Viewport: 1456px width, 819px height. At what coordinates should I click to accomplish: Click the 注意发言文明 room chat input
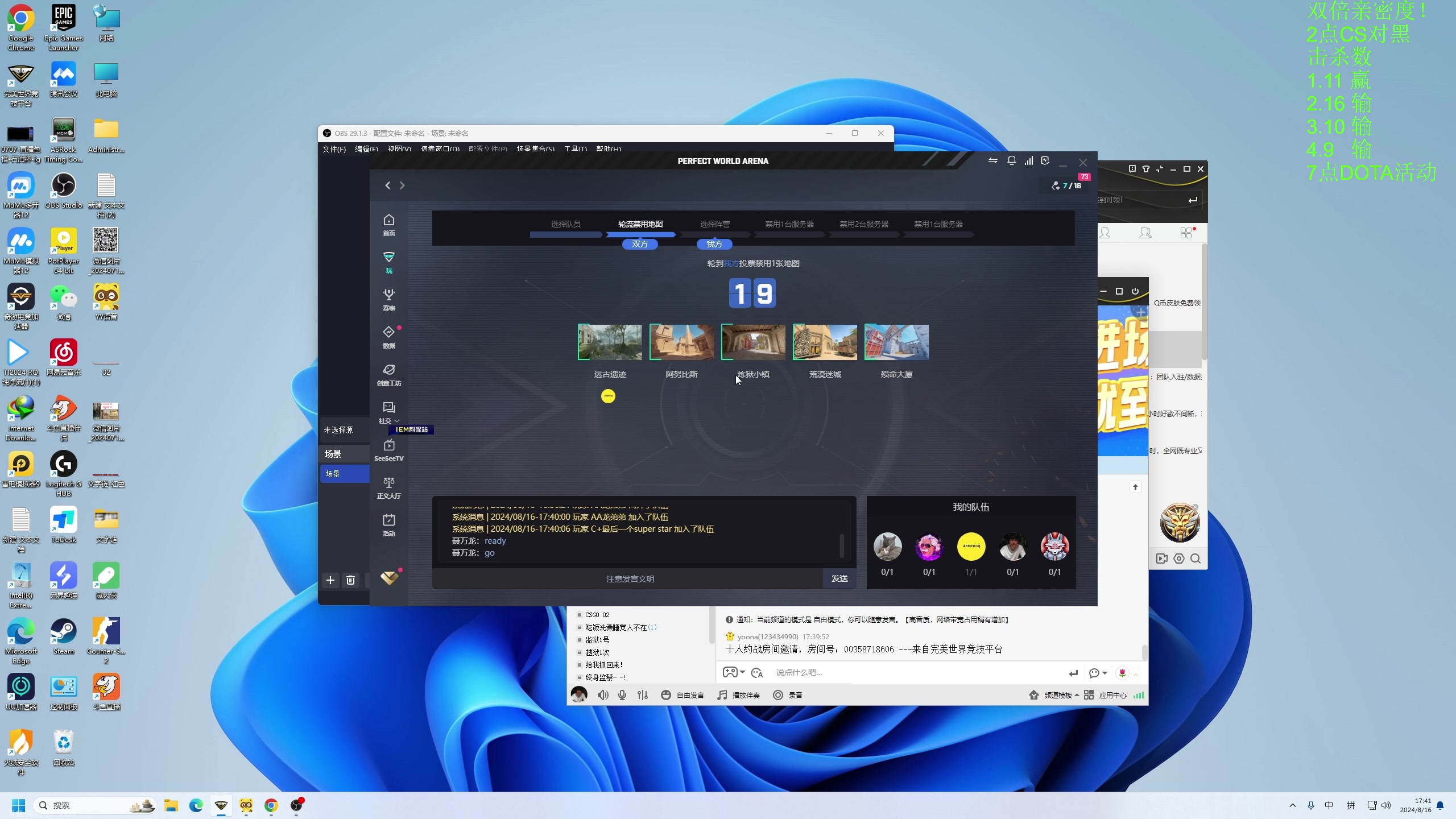click(x=628, y=578)
